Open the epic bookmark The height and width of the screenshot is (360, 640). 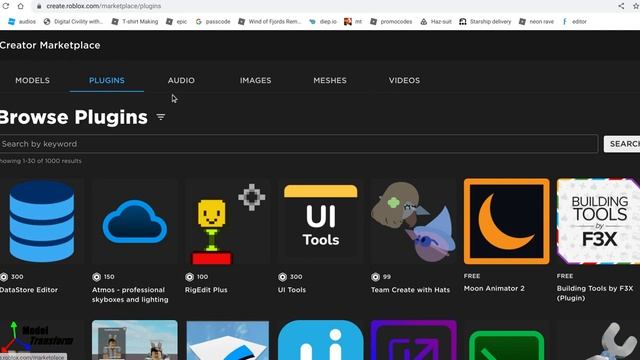point(177,22)
